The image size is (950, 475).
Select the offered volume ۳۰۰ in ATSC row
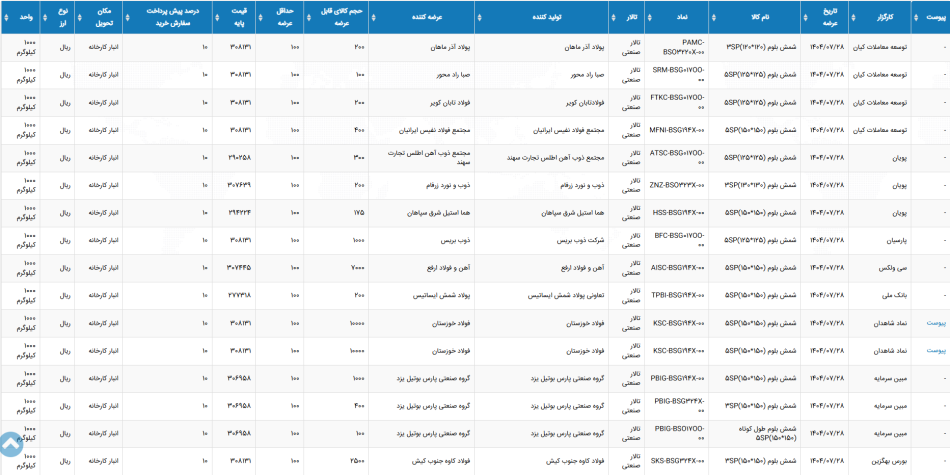point(358,158)
